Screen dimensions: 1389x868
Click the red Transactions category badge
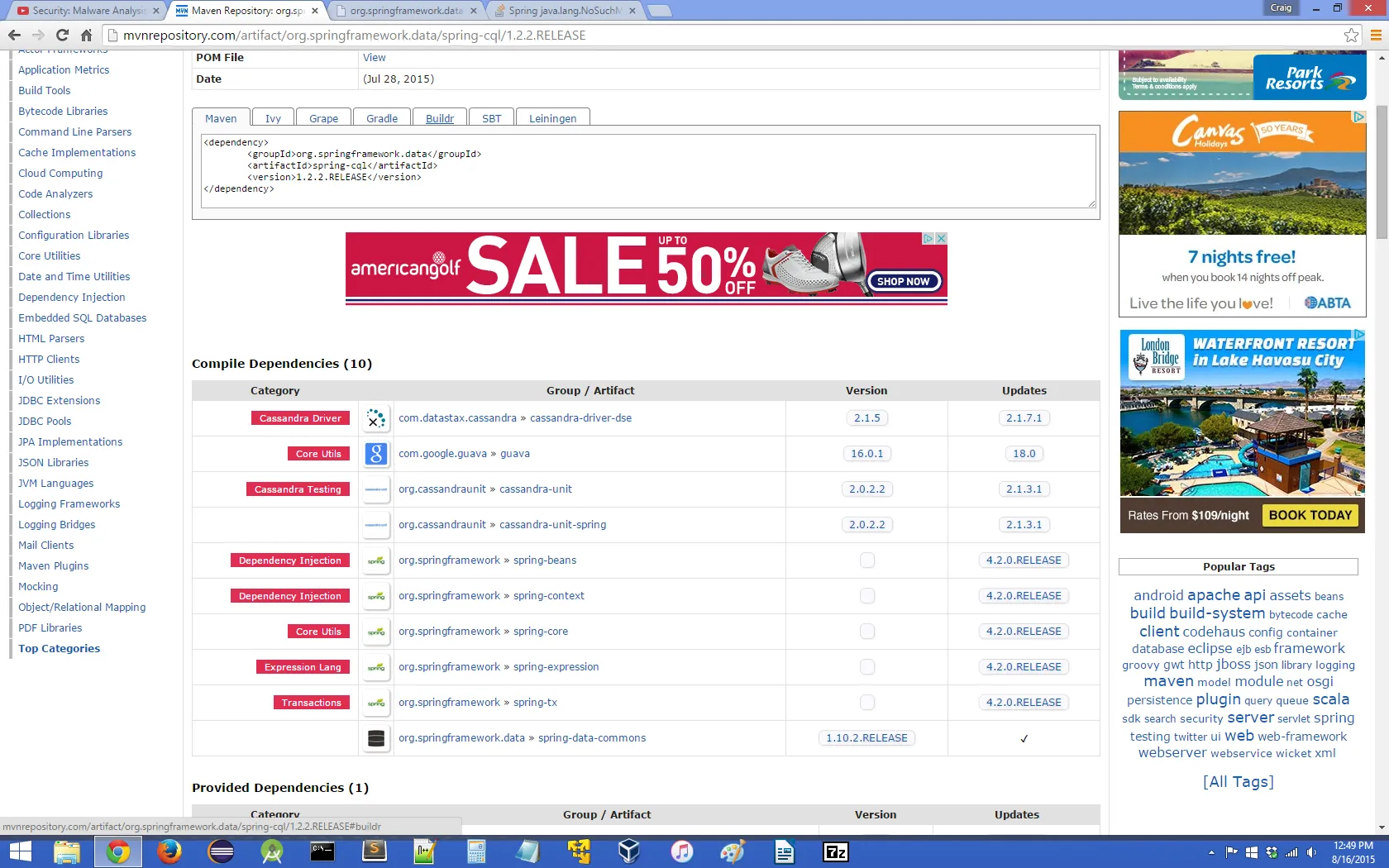(311, 703)
